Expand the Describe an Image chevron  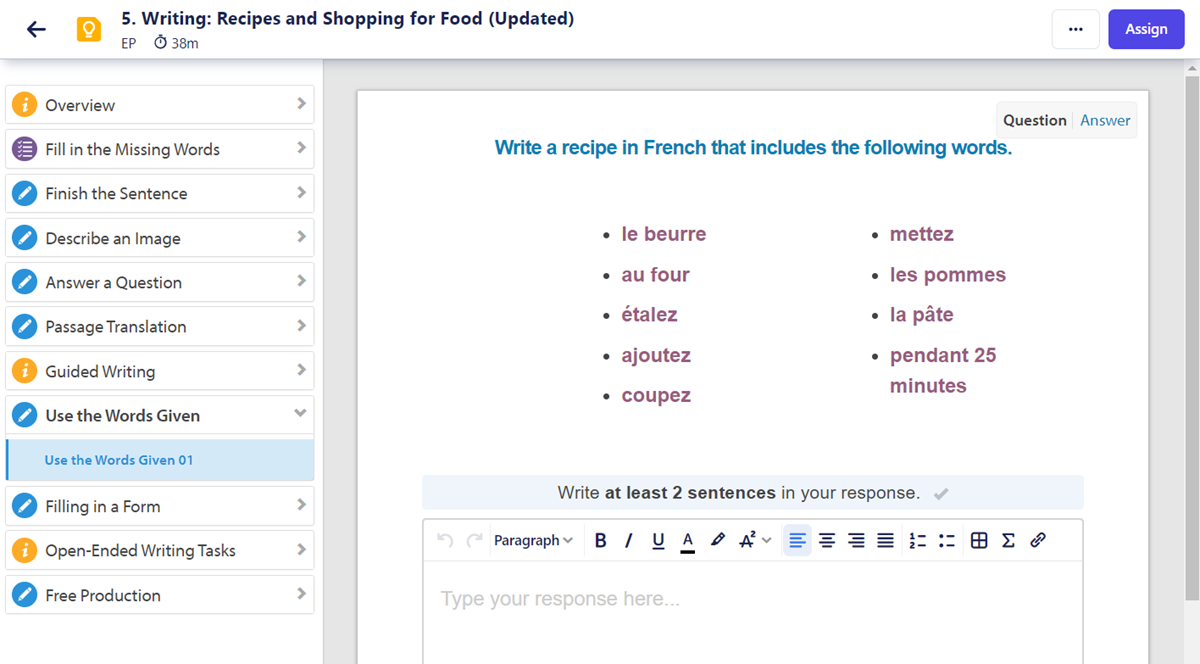pyautogui.click(x=301, y=237)
